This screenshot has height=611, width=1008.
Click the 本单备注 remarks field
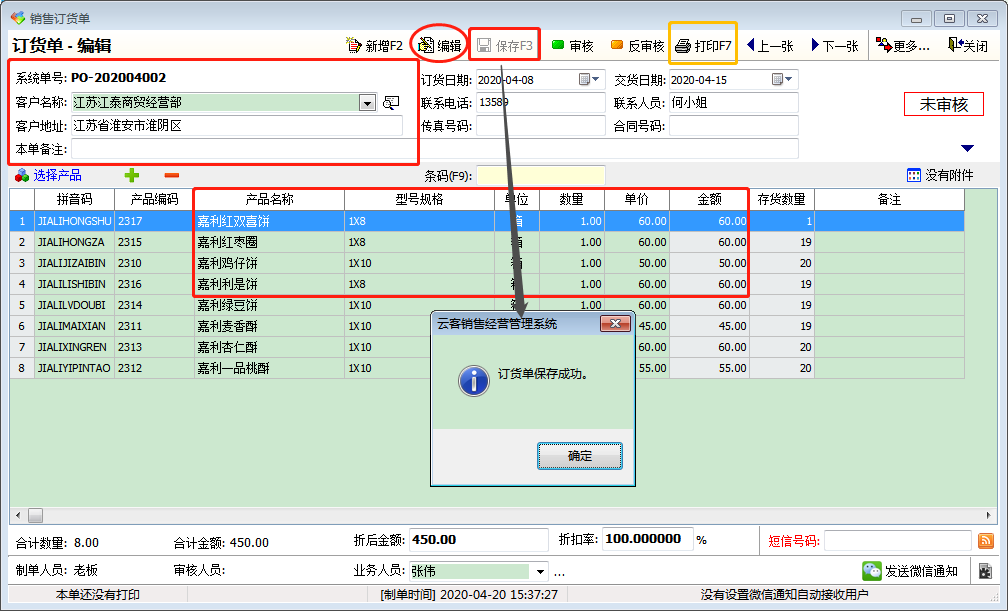click(435, 149)
